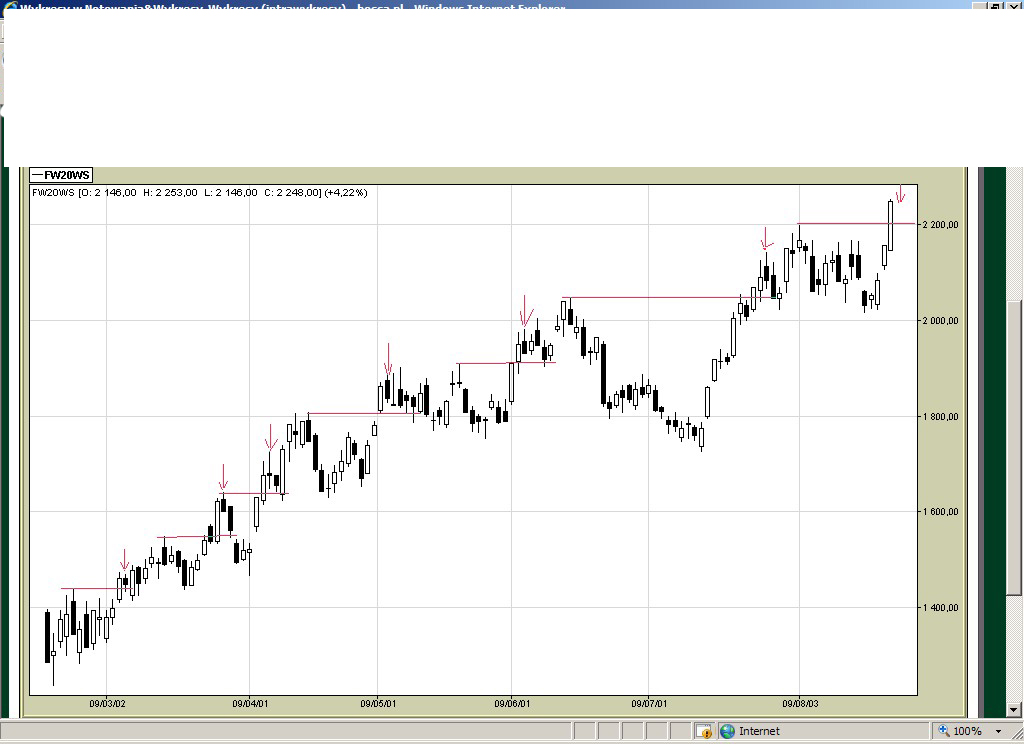Click the 1 400,00 price axis label

pos(940,607)
